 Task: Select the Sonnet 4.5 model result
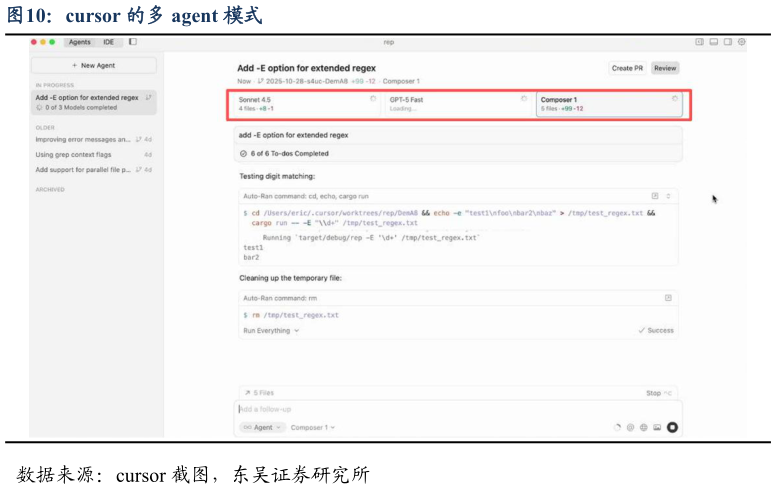305,104
